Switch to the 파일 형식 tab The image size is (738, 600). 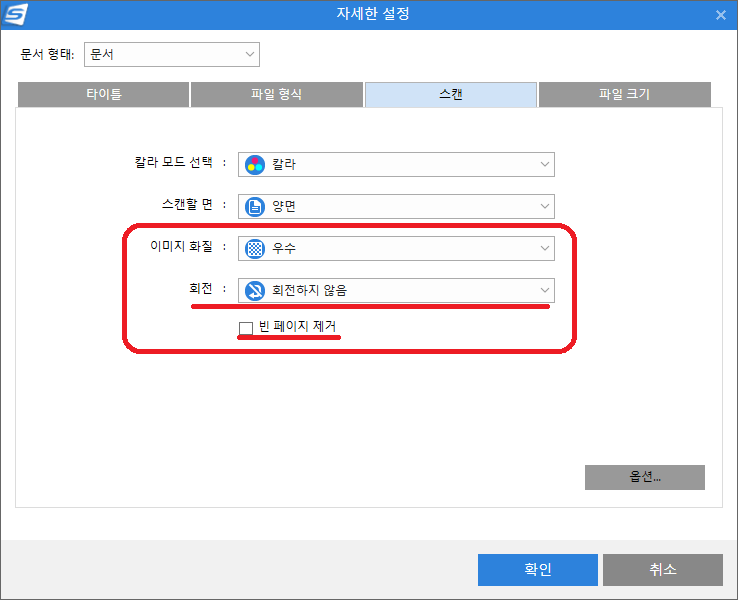277,95
